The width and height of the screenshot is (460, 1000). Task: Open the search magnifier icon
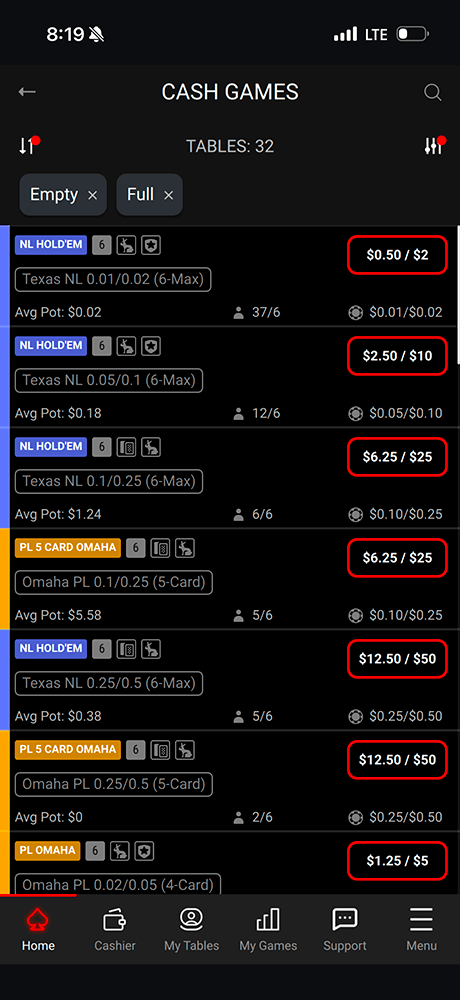[x=433, y=92]
